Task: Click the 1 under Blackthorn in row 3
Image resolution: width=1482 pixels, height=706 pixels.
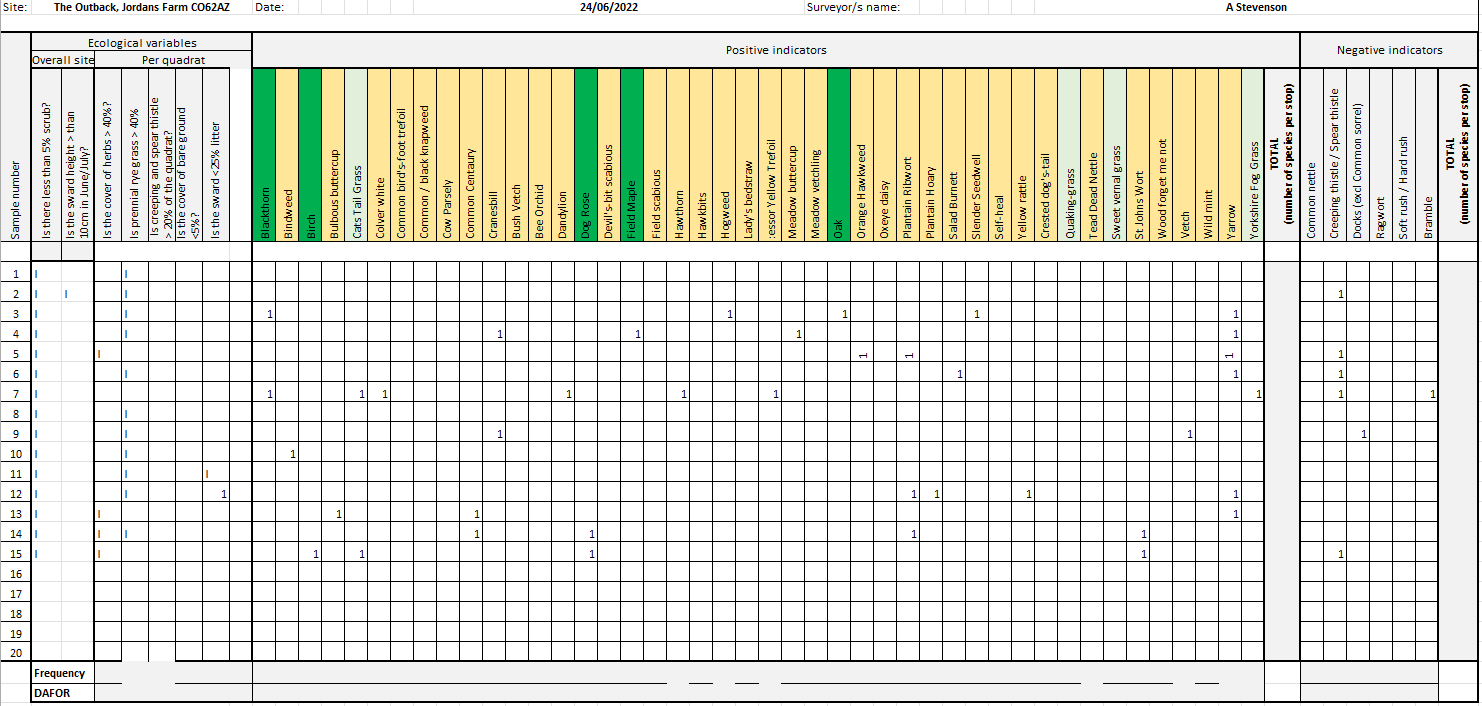Action: tap(270, 314)
